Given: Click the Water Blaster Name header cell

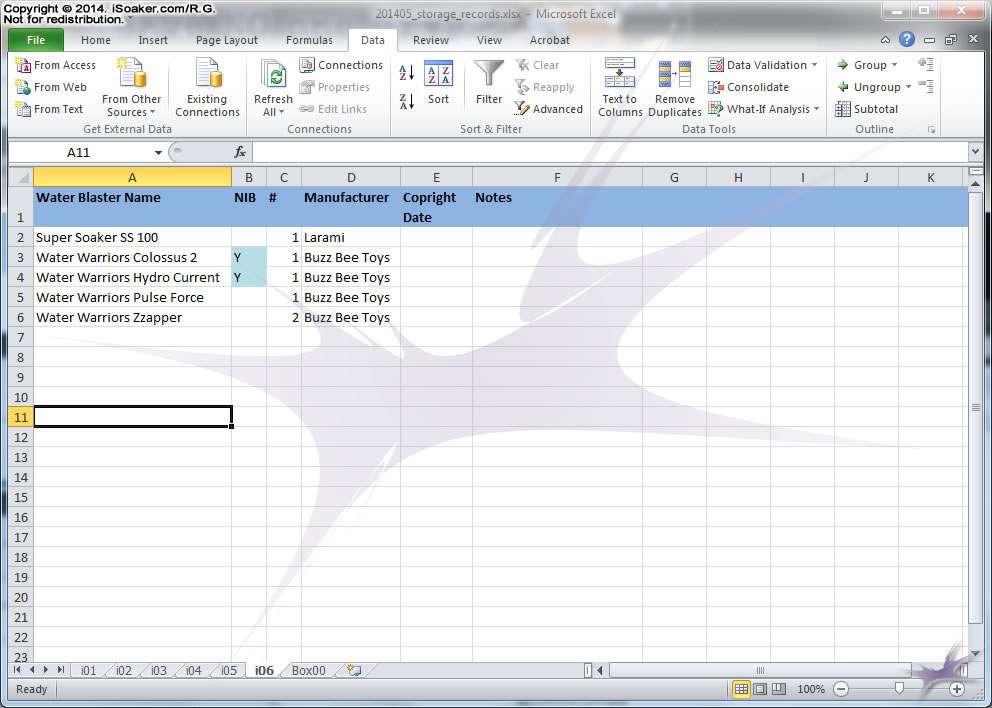Looking at the screenshot, I should (132, 207).
